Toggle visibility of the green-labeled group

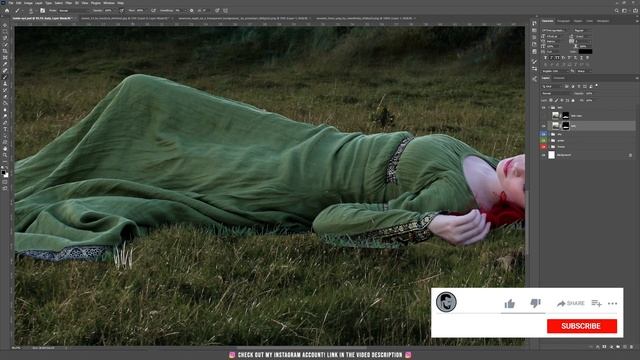544,140
